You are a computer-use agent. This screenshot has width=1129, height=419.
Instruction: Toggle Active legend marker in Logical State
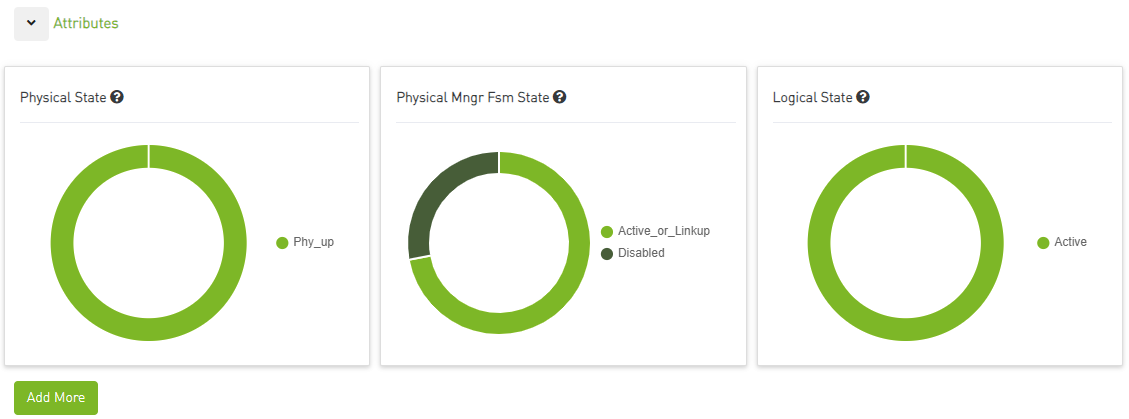pyautogui.click(x=1043, y=242)
